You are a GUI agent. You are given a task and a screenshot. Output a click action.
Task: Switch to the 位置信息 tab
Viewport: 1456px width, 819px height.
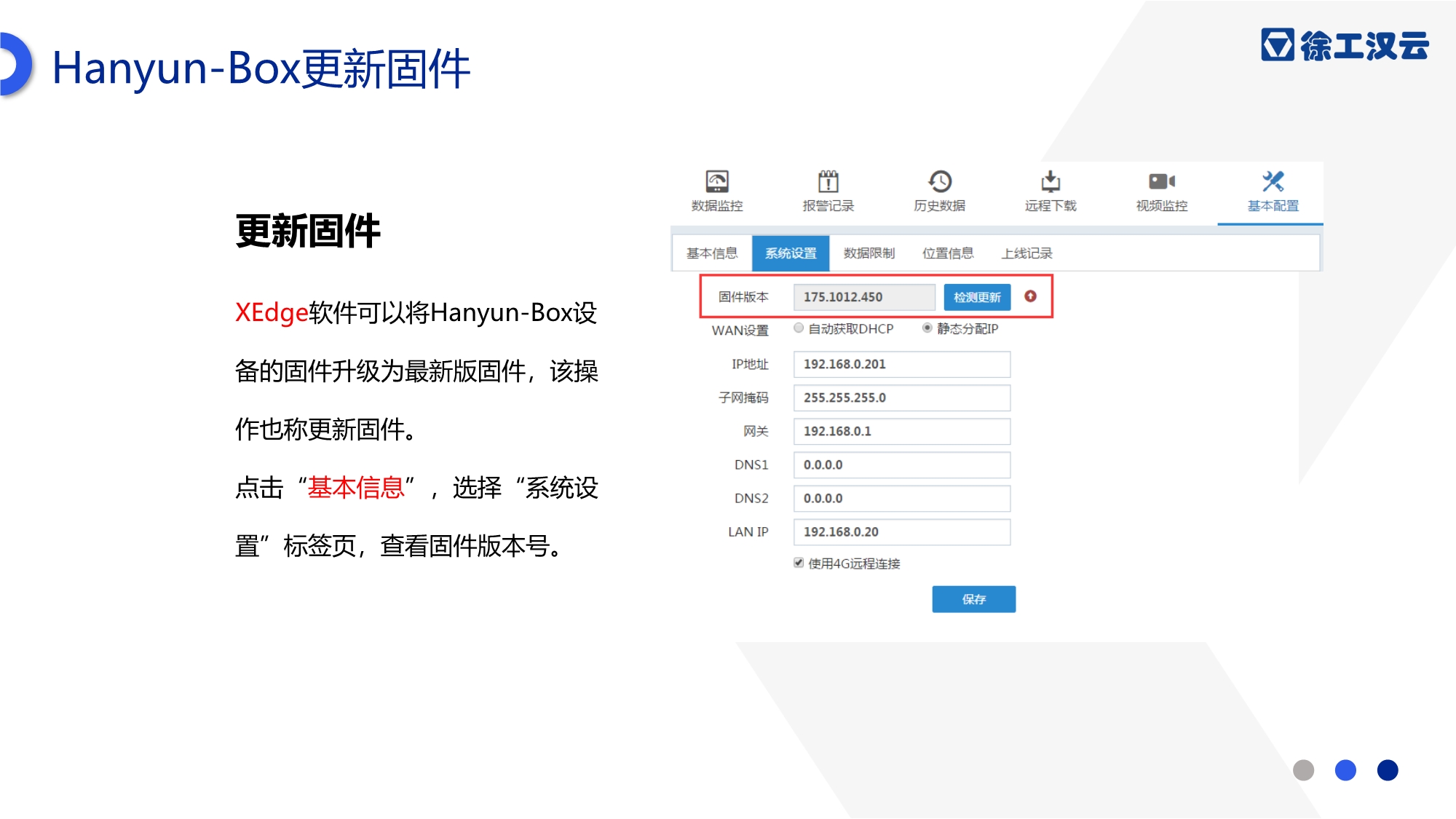[x=948, y=253]
